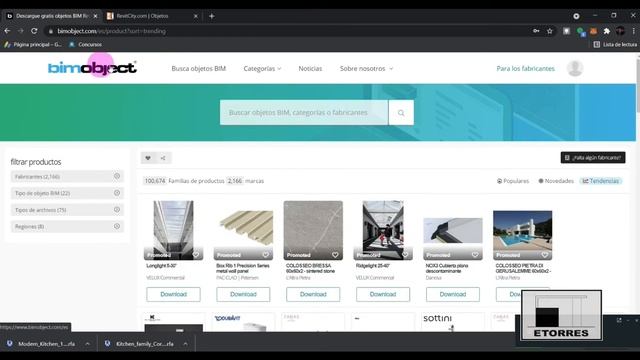This screenshot has height=360, width=640.
Task: Open the browser extensions puzzle icon
Action: click(607, 31)
